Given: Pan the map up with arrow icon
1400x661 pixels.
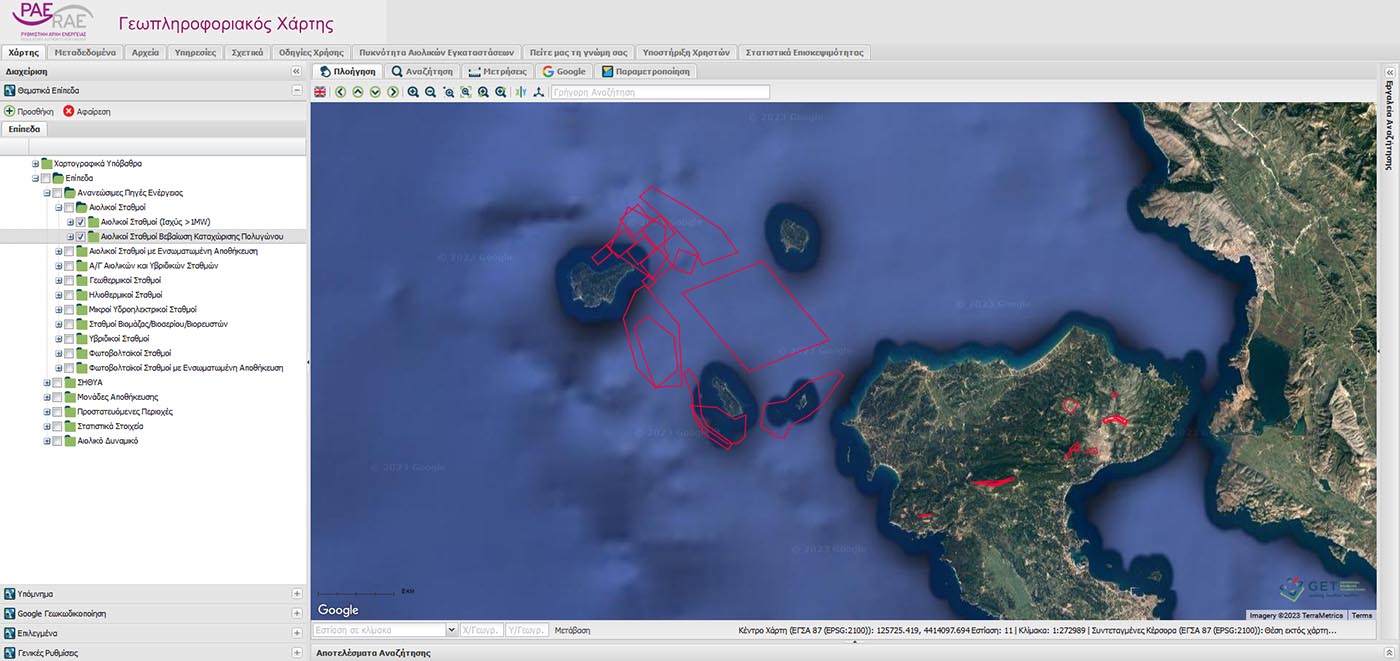Looking at the screenshot, I should 358,92.
